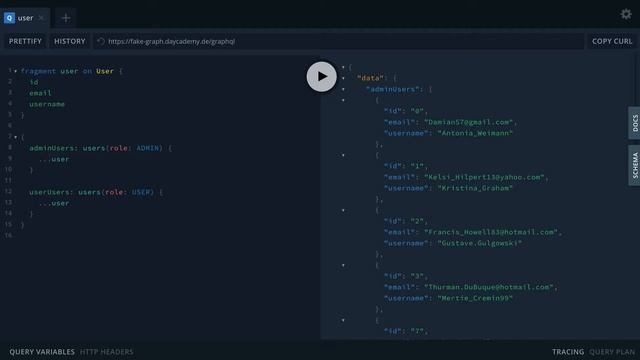Collapse the query block on line 7
The width and height of the screenshot is (640, 360).
point(16,137)
